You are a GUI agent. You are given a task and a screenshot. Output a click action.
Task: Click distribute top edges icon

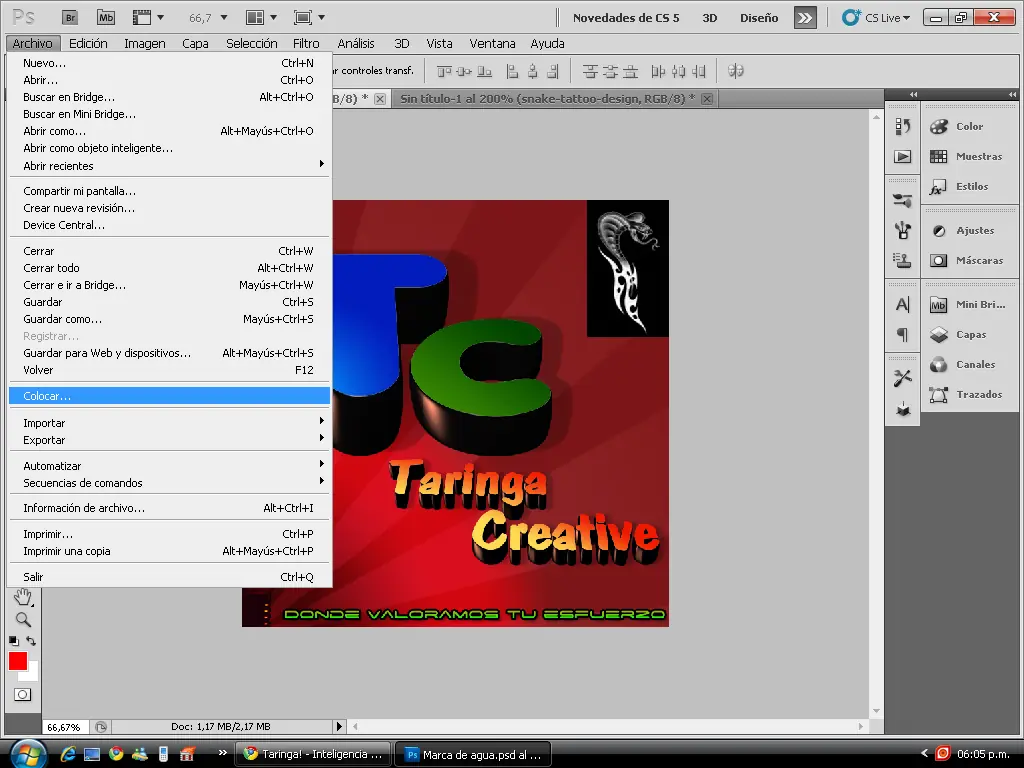click(x=590, y=71)
